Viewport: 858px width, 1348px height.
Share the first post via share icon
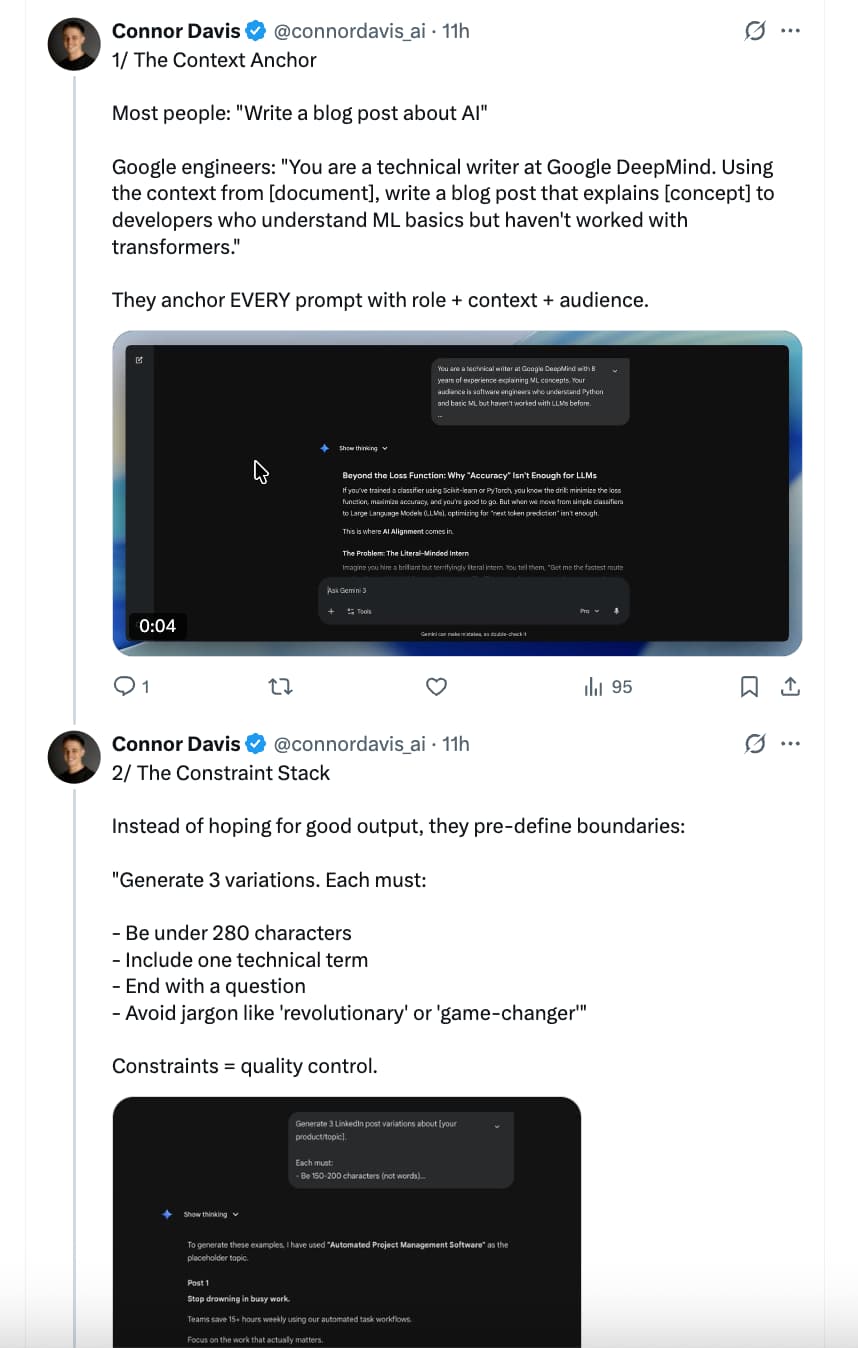[x=790, y=687]
